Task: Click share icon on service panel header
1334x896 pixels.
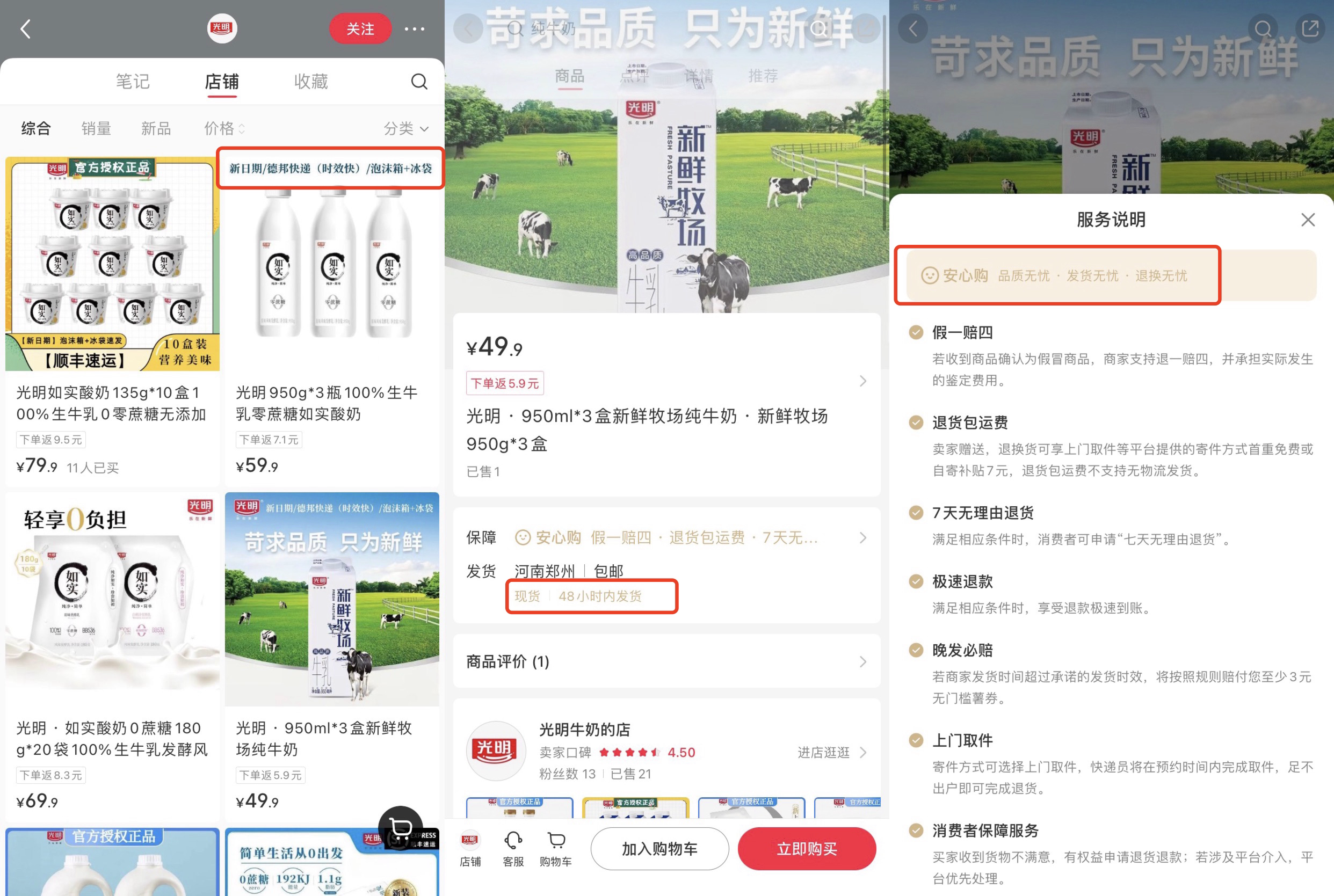Action: coord(1310,28)
